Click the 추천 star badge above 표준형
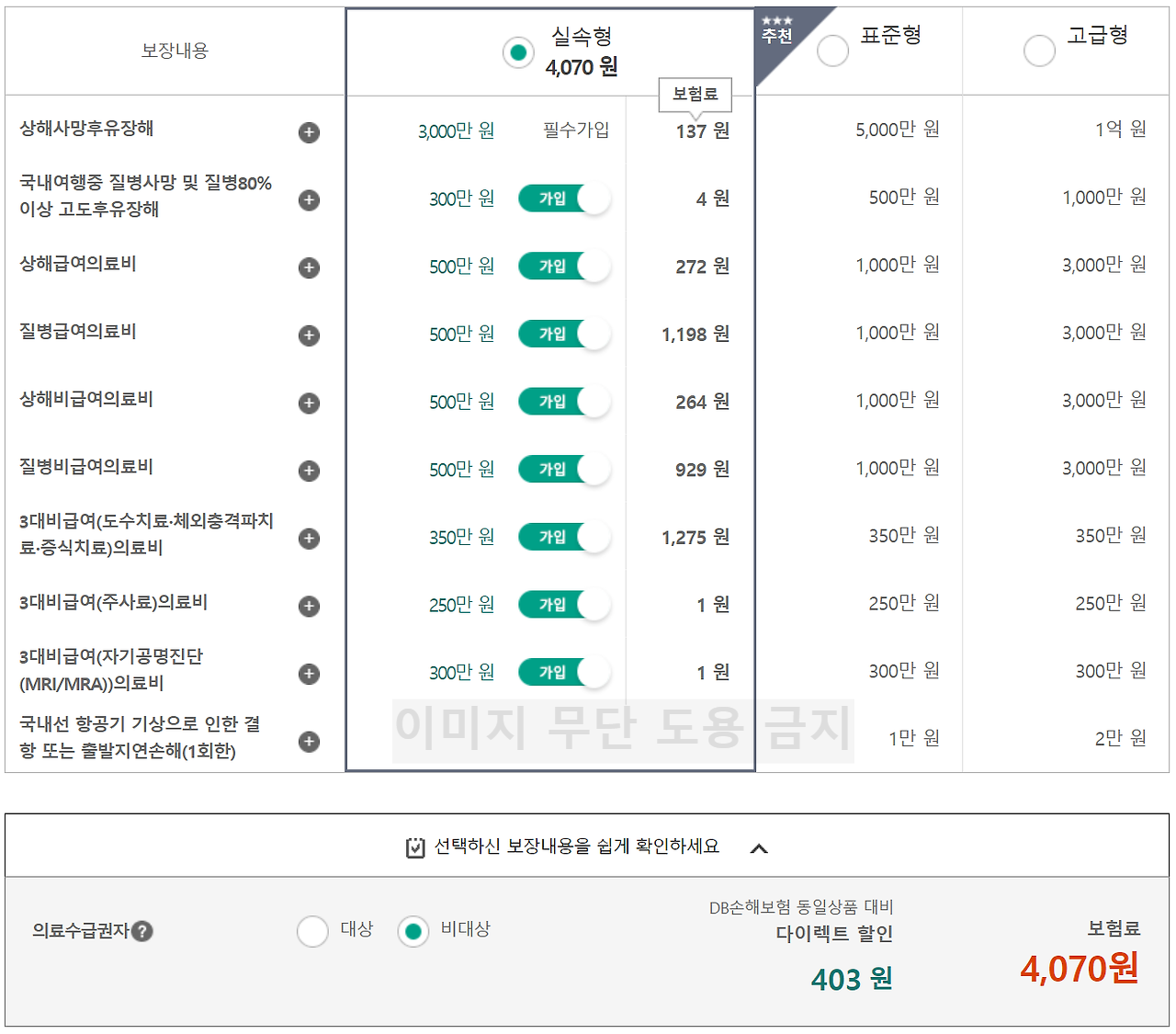1176x1034 pixels. point(776,29)
